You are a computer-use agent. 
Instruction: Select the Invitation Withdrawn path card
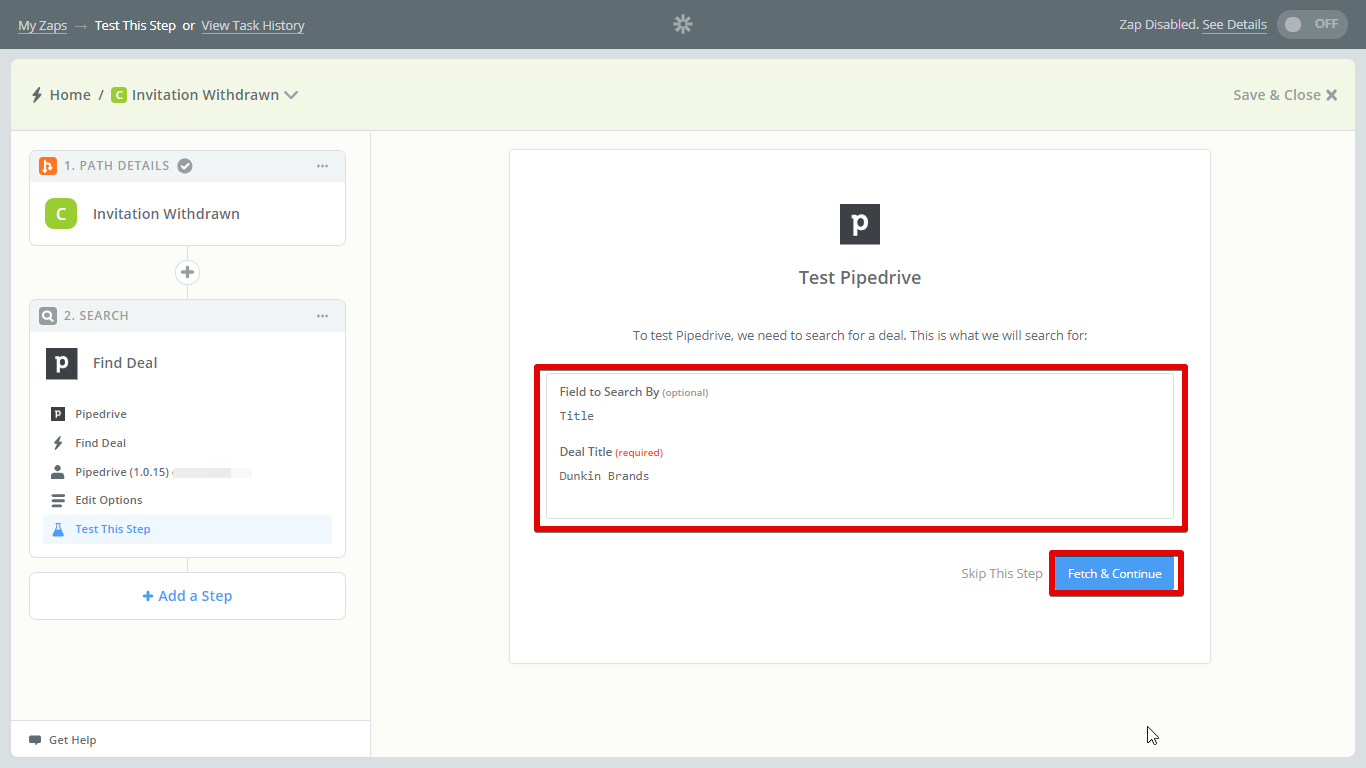(187, 214)
